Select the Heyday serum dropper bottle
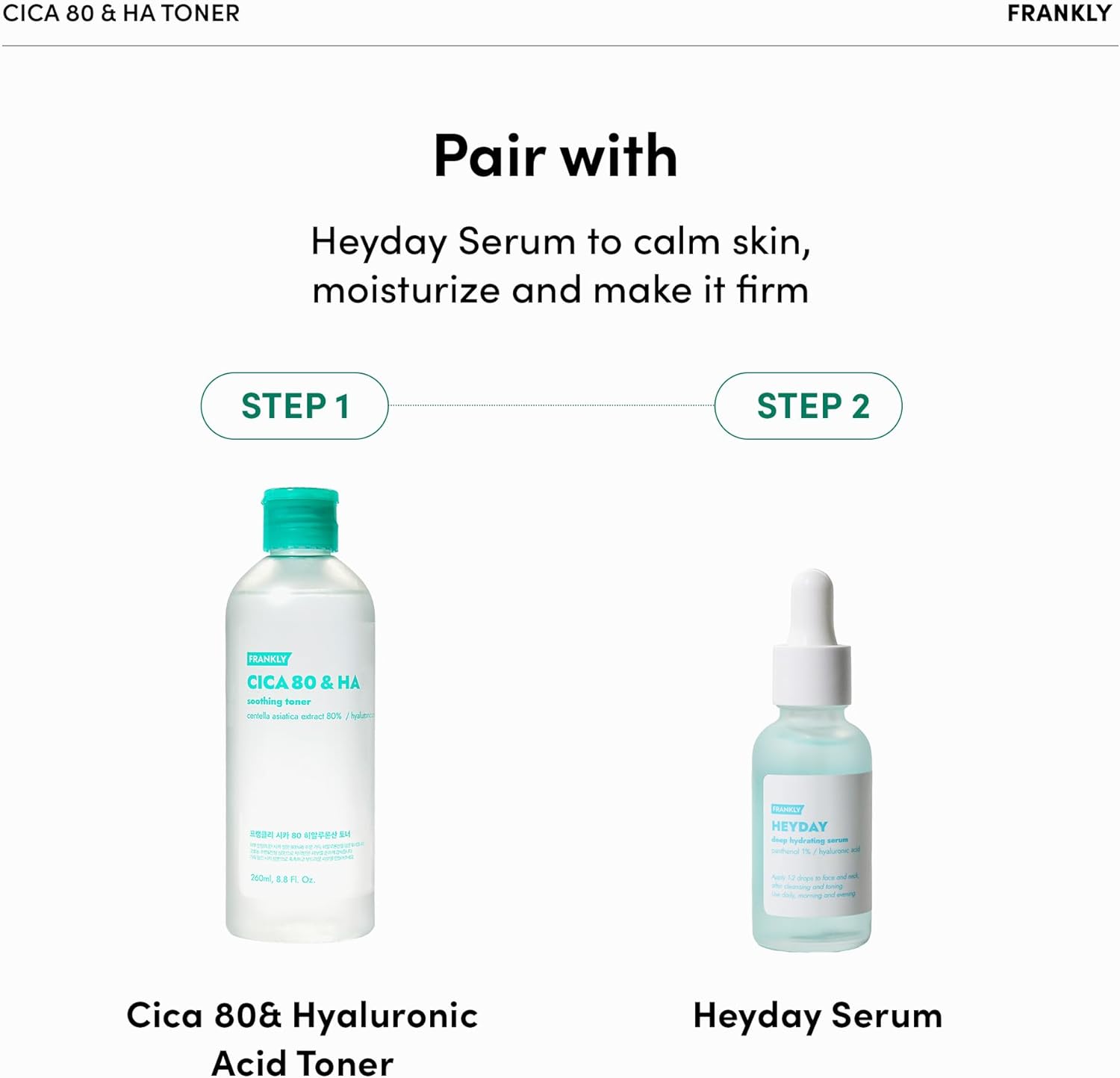This screenshot has height=1078, width=1120. [x=812, y=761]
